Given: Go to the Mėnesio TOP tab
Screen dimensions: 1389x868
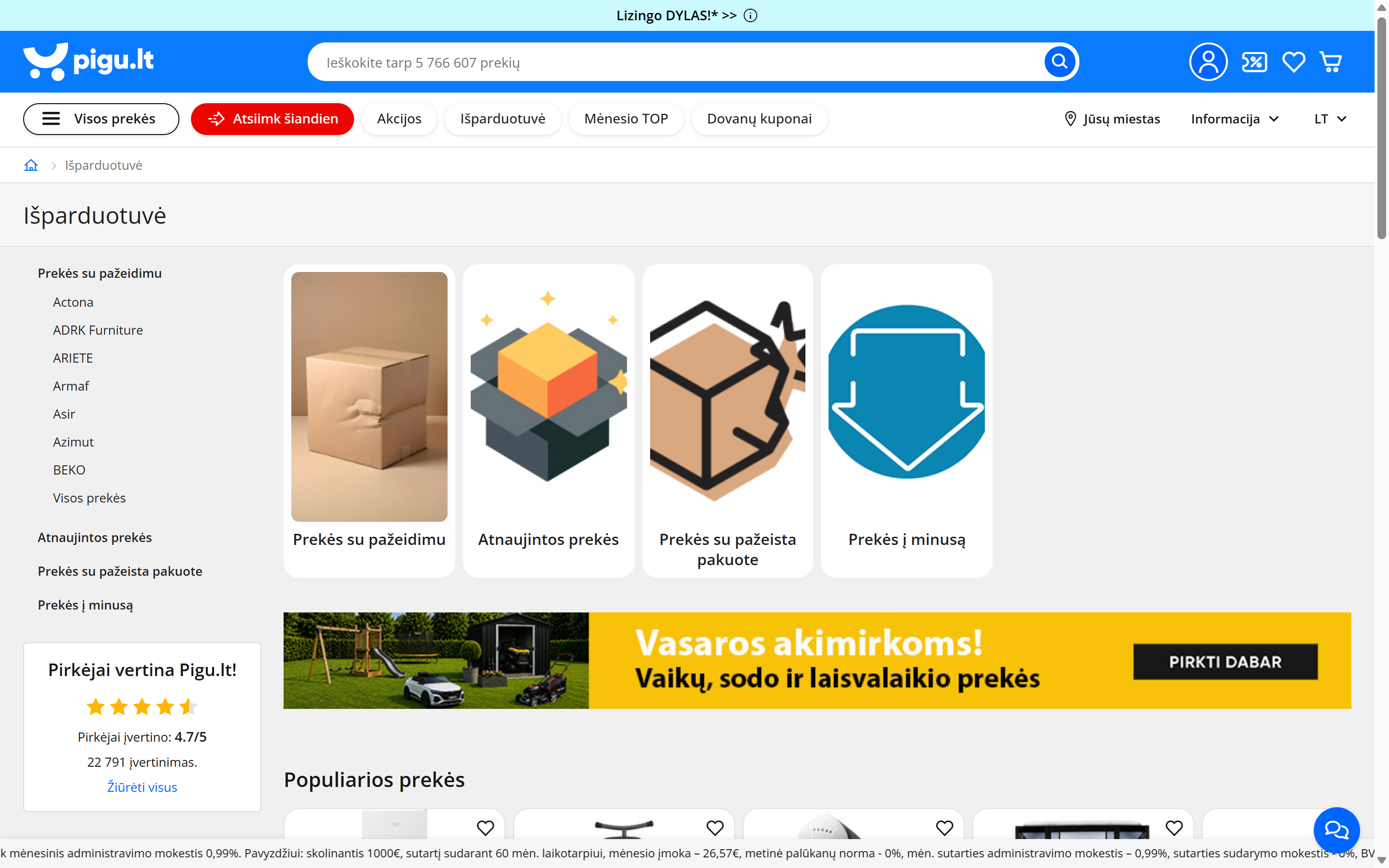Looking at the screenshot, I should (626, 119).
